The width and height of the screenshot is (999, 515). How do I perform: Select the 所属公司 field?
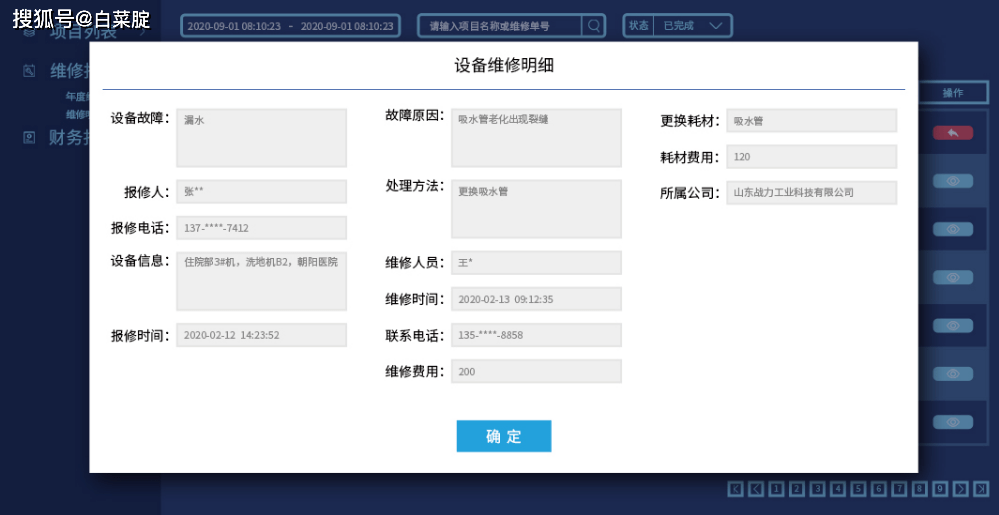pyautogui.click(x=811, y=193)
